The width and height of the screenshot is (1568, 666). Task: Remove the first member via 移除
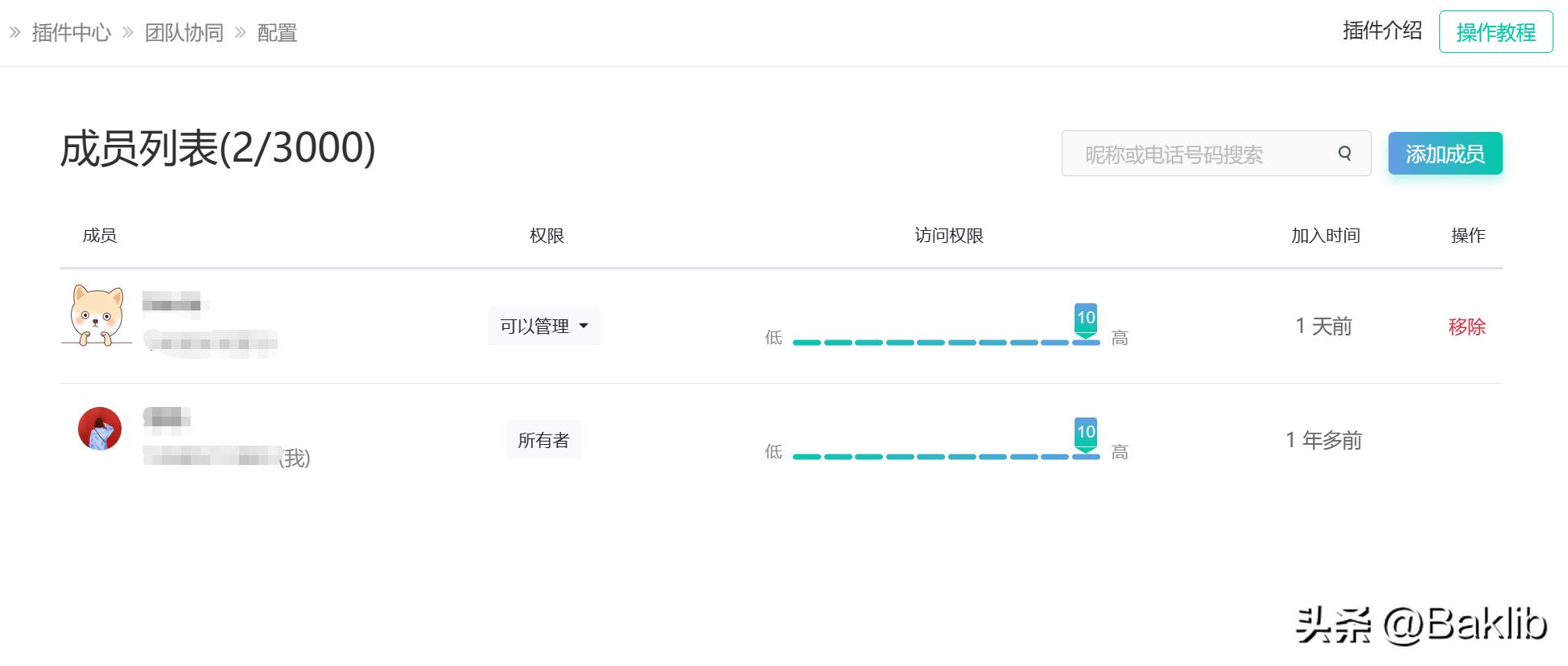1467,327
